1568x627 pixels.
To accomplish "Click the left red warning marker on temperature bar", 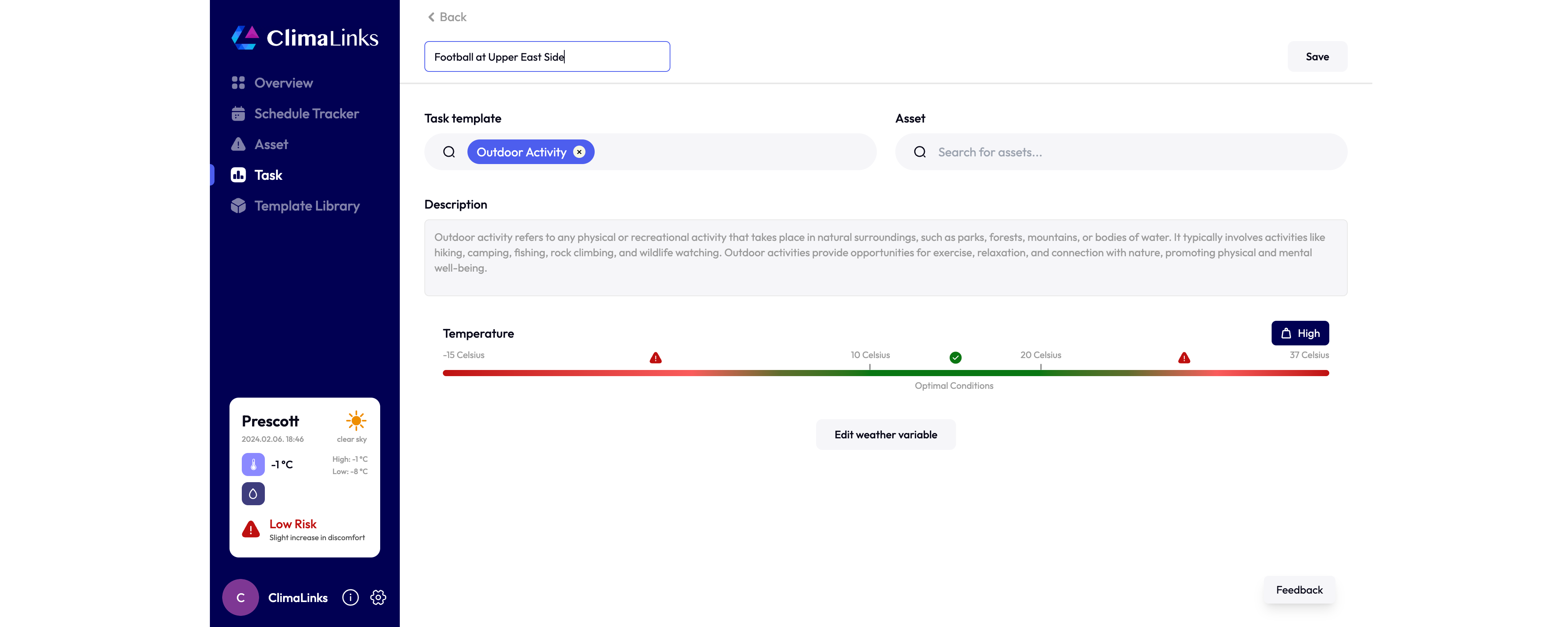I will [655, 358].
